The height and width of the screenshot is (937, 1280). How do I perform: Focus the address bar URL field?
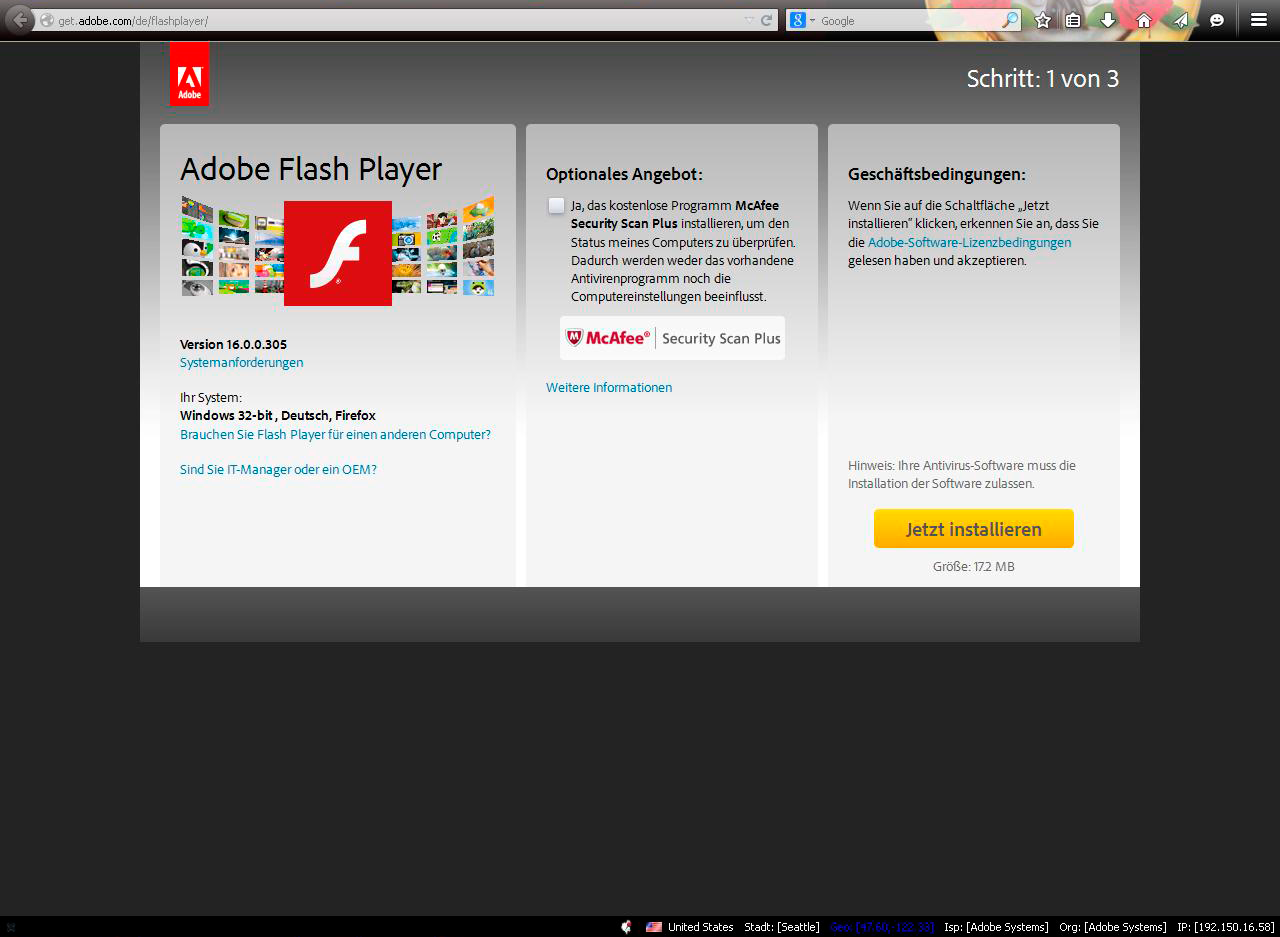(400, 20)
